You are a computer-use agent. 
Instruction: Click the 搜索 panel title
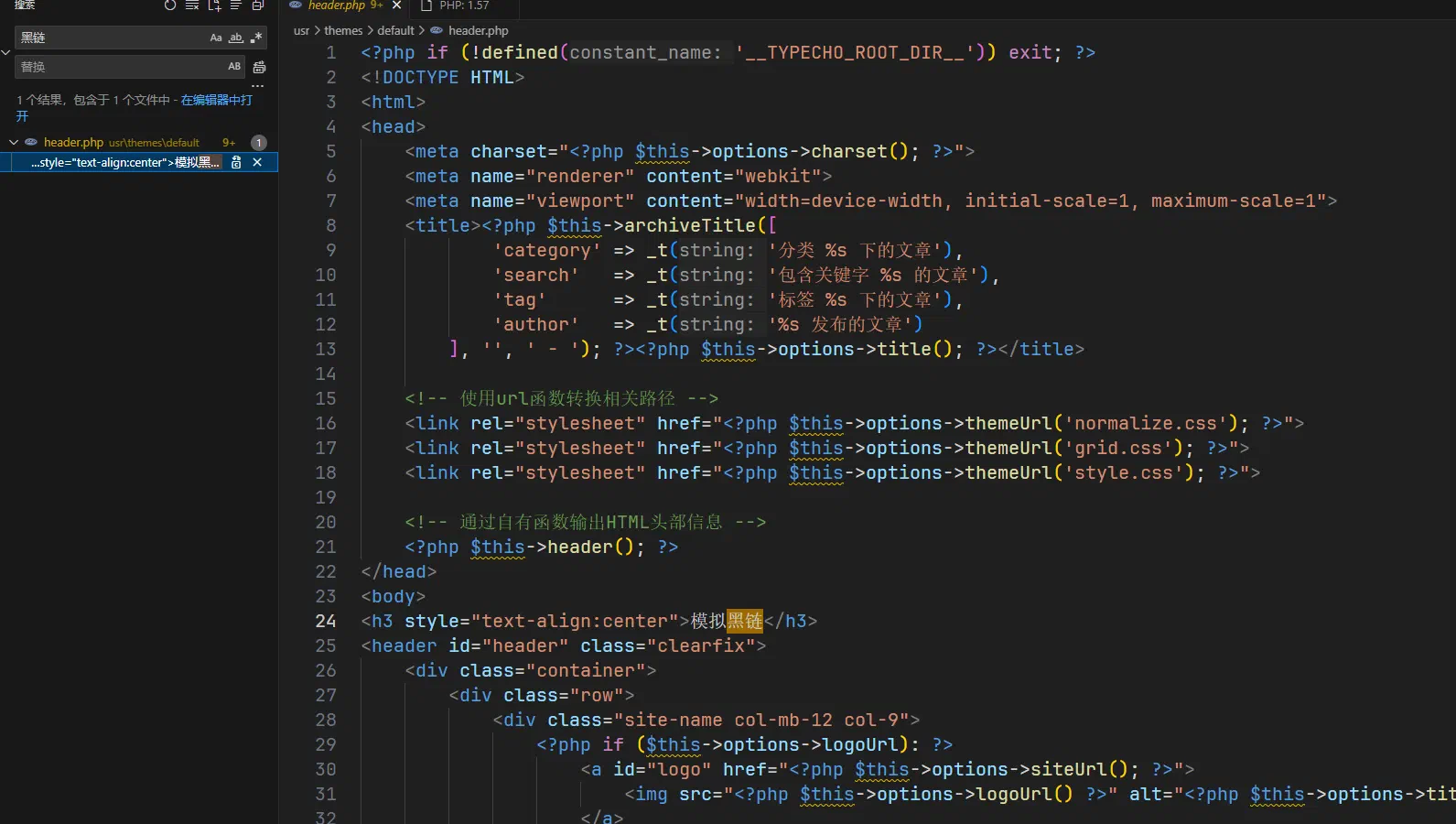click(x=25, y=5)
